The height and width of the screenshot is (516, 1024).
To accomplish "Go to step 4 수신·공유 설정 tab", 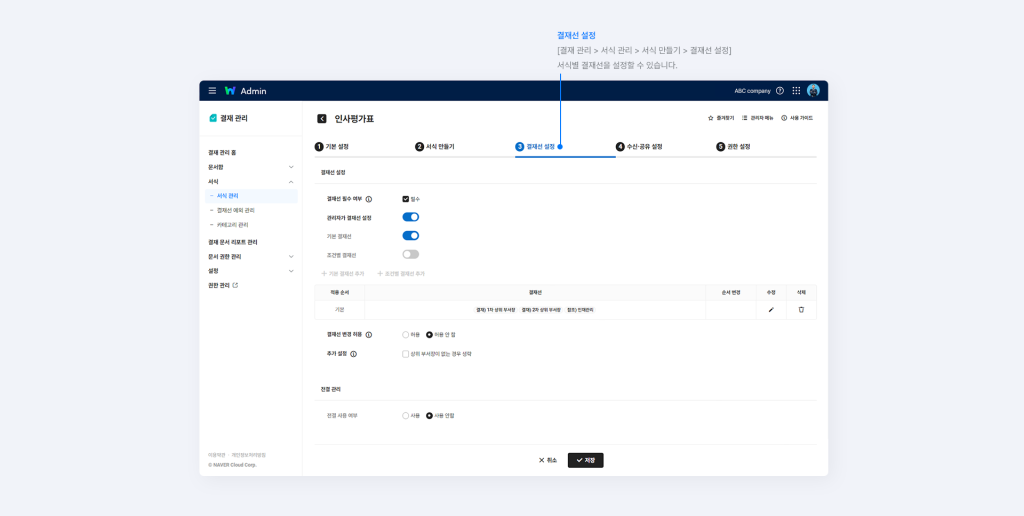I will pyautogui.click(x=639, y=147).
